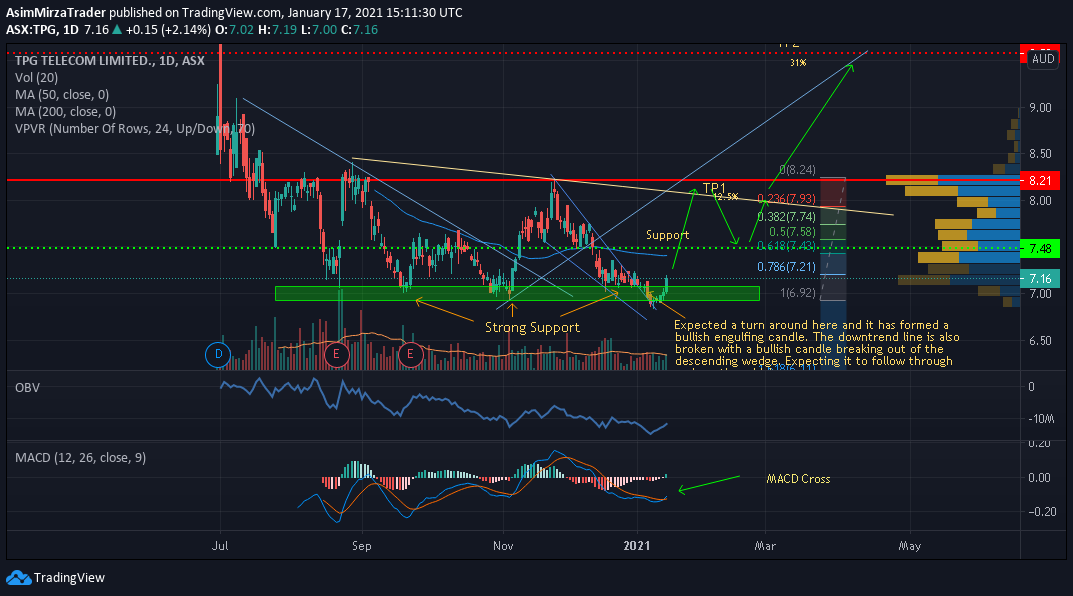Click the dividend 'D' marker on the timeline
The width and height of the screenshot is (1073, 596).
pos(218,354)
